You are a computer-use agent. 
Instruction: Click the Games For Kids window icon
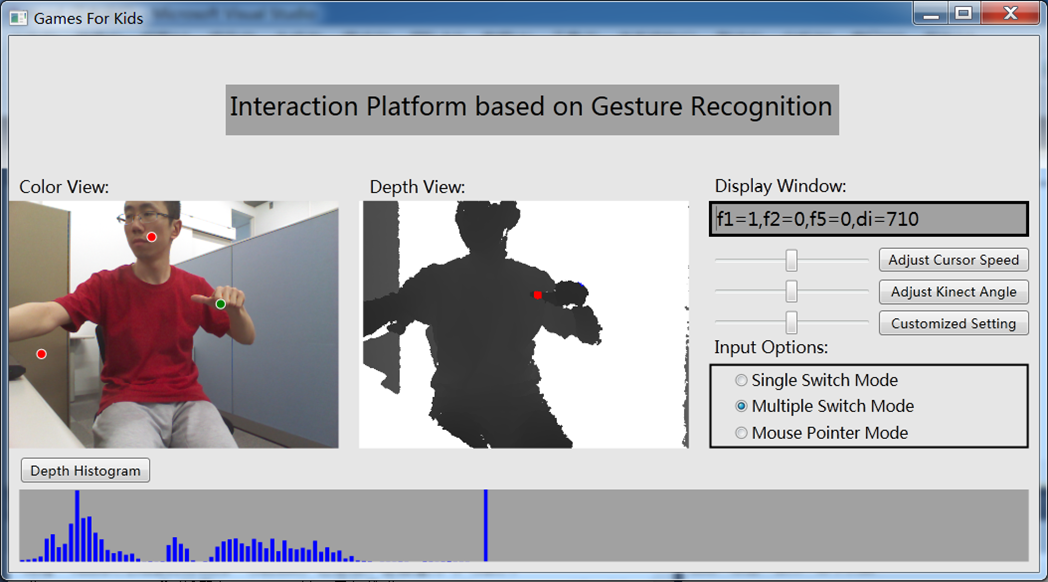18,18
